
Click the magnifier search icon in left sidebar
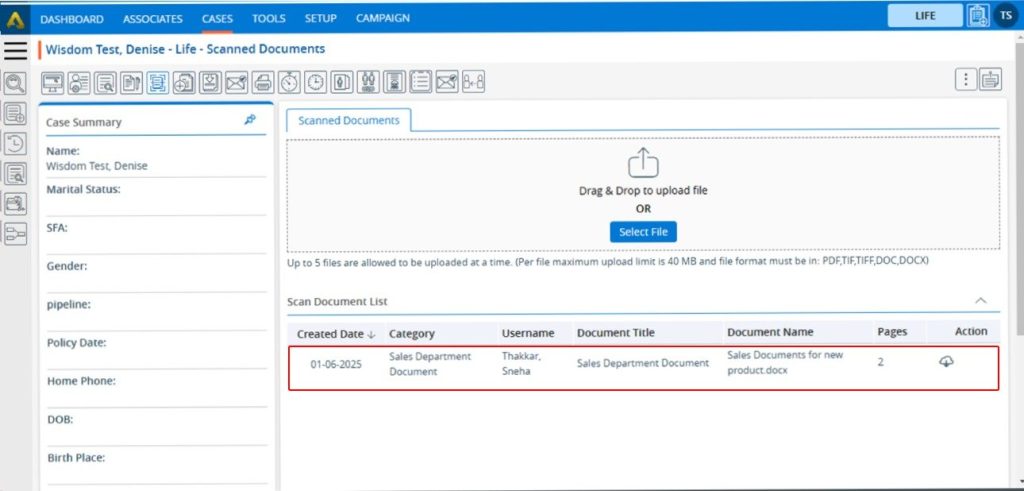[x=15, y=84]
